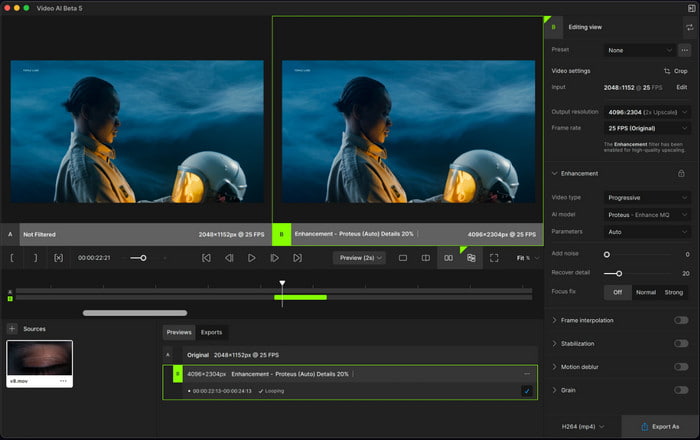The height and width of the screenshot is (440, 700).
Task: Click the input Edit link
Action: coord(682,87)
